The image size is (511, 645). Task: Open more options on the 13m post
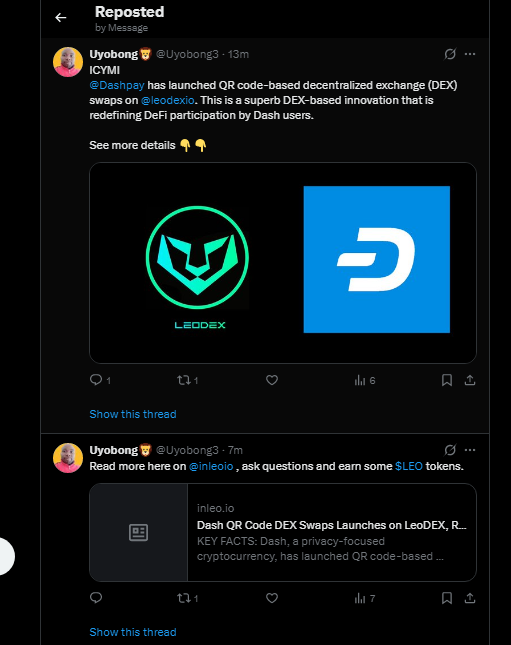[470, 54]
